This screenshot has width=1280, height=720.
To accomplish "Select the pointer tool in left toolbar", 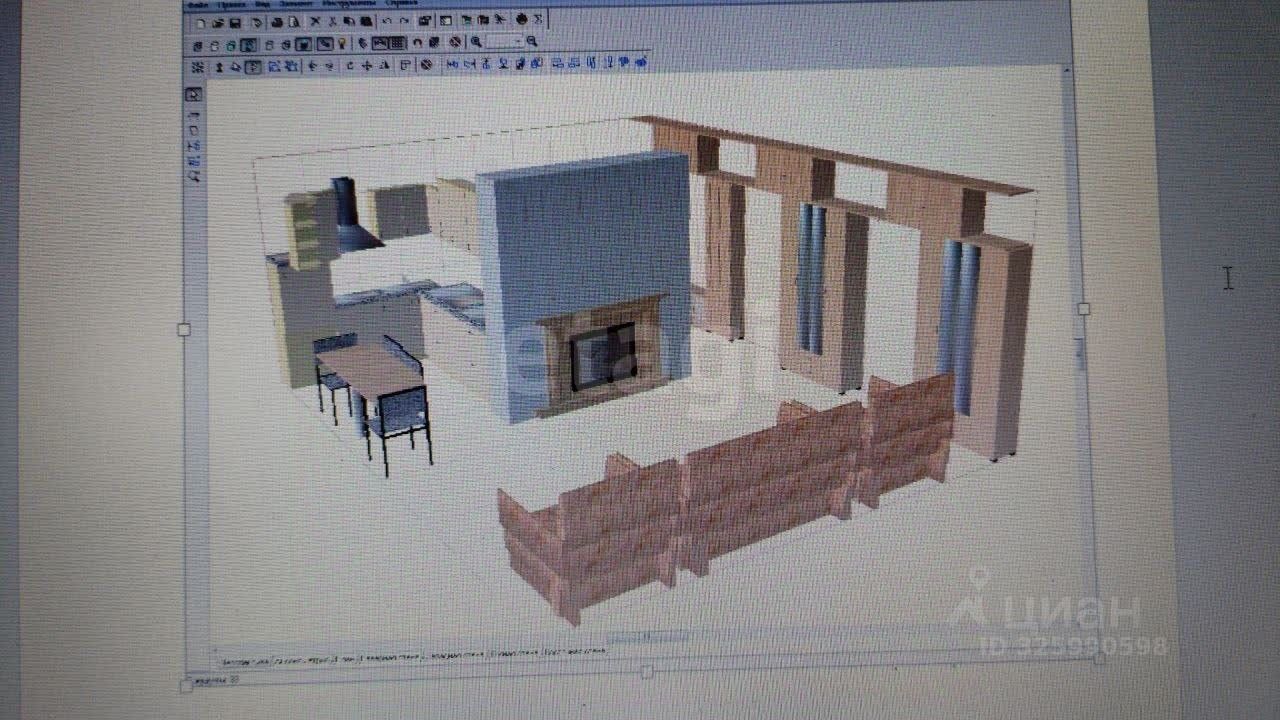I will pos(194,95).
